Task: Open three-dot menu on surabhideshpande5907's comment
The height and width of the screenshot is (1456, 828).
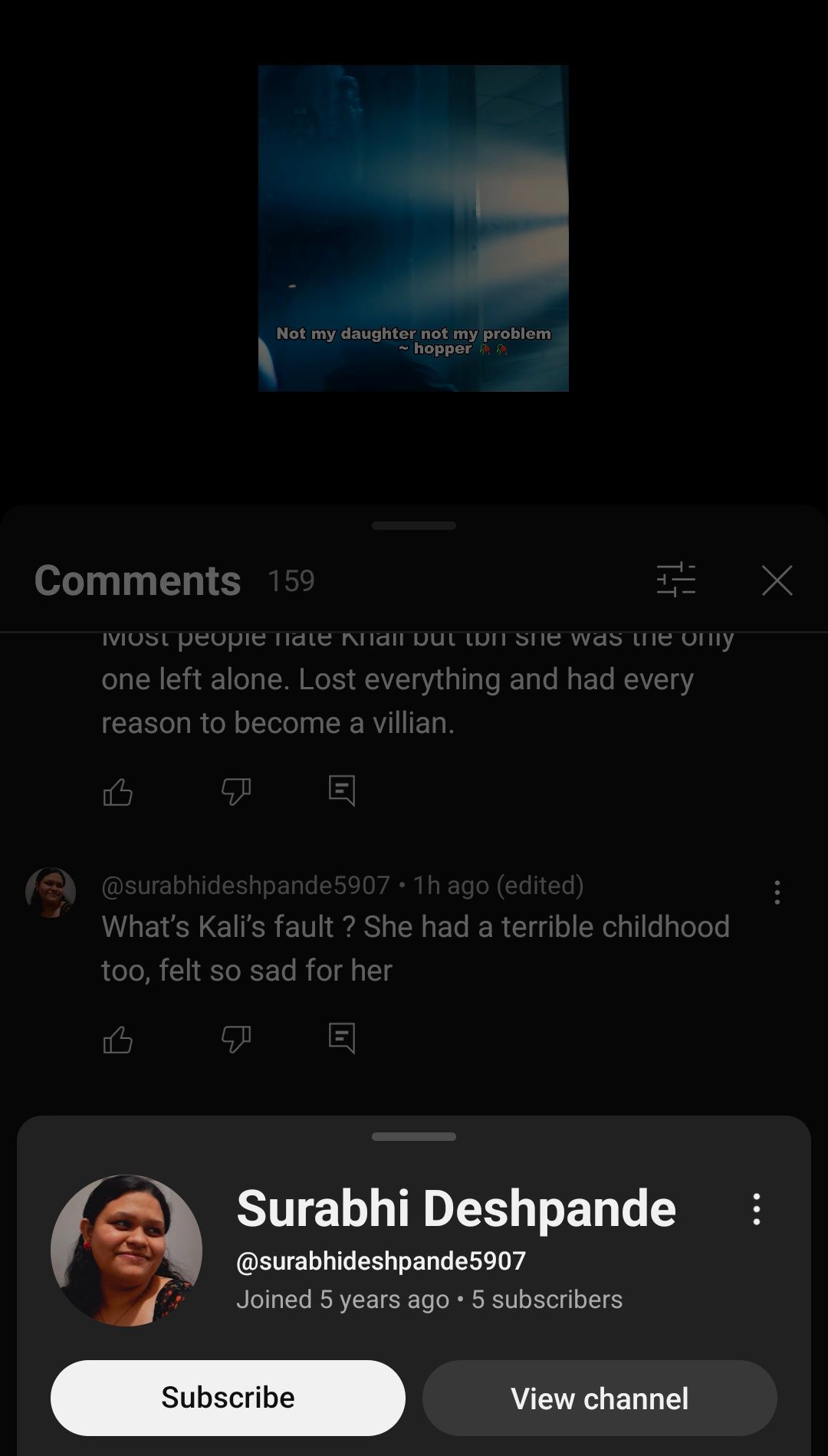Action: tap(777, 892)
